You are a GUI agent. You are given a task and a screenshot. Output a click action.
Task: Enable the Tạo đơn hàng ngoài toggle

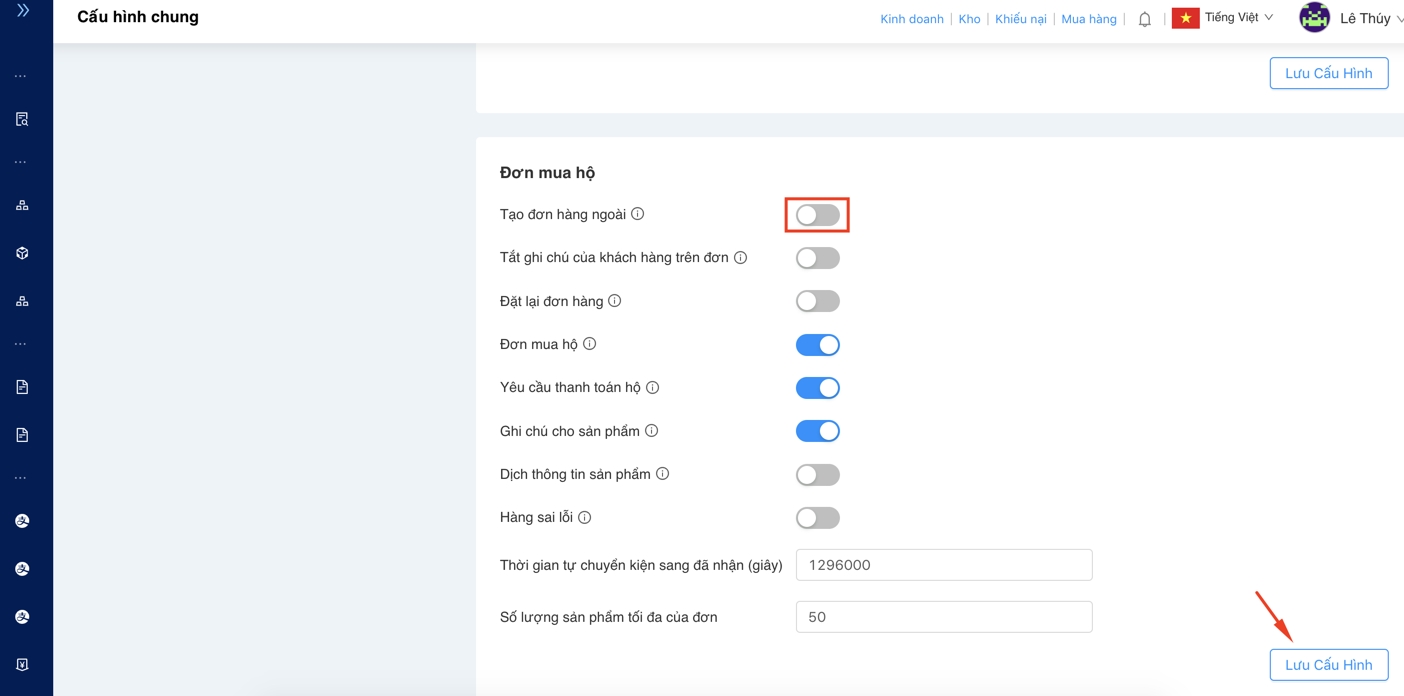817,215
